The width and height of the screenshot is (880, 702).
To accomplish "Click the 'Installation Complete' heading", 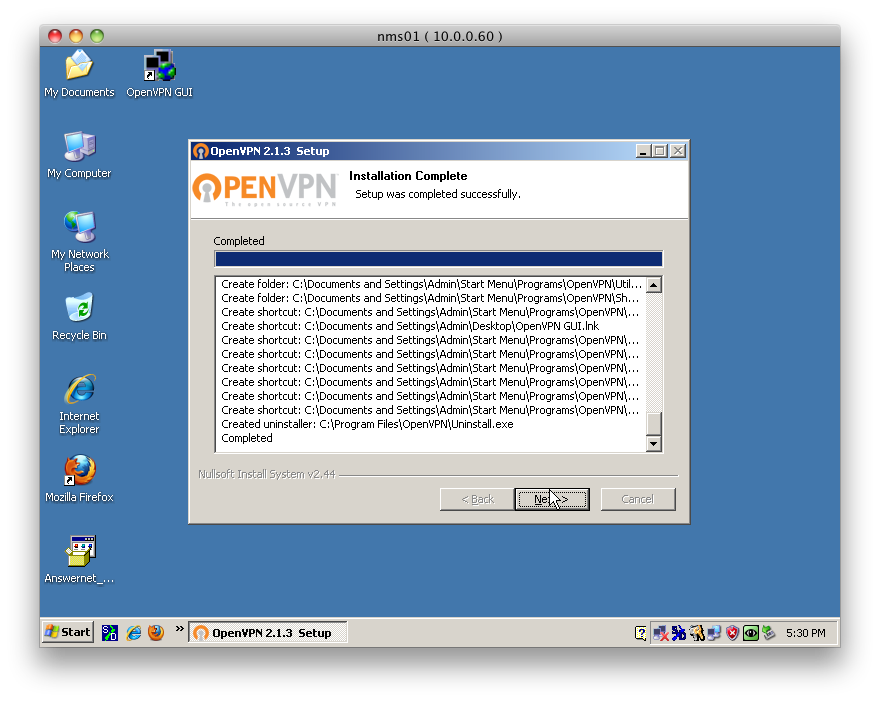I will [408, 176].
